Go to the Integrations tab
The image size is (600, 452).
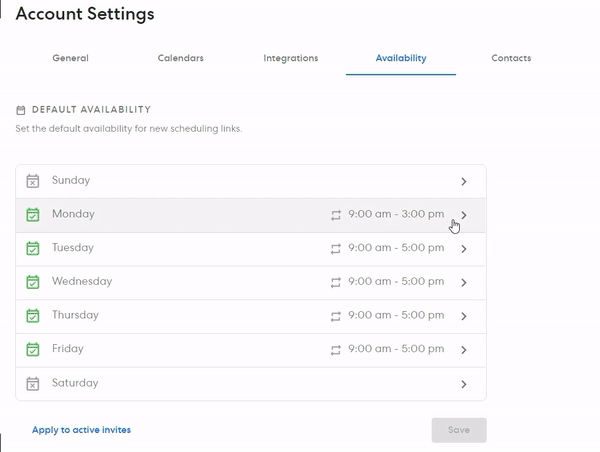tap(291, 58)
